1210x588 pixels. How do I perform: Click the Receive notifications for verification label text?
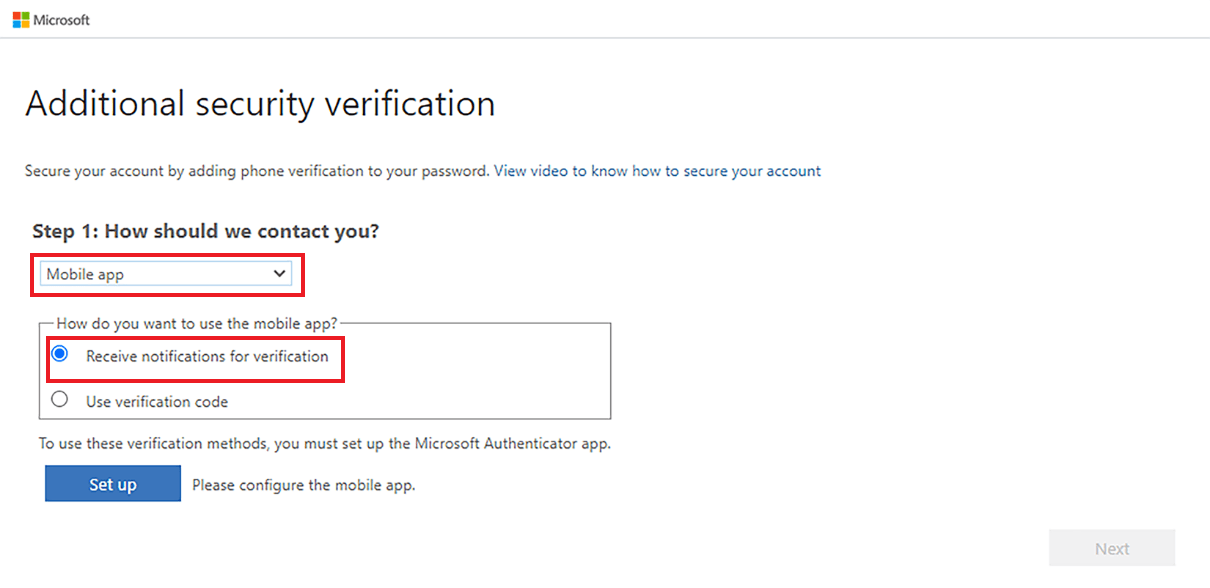[207, 356]
